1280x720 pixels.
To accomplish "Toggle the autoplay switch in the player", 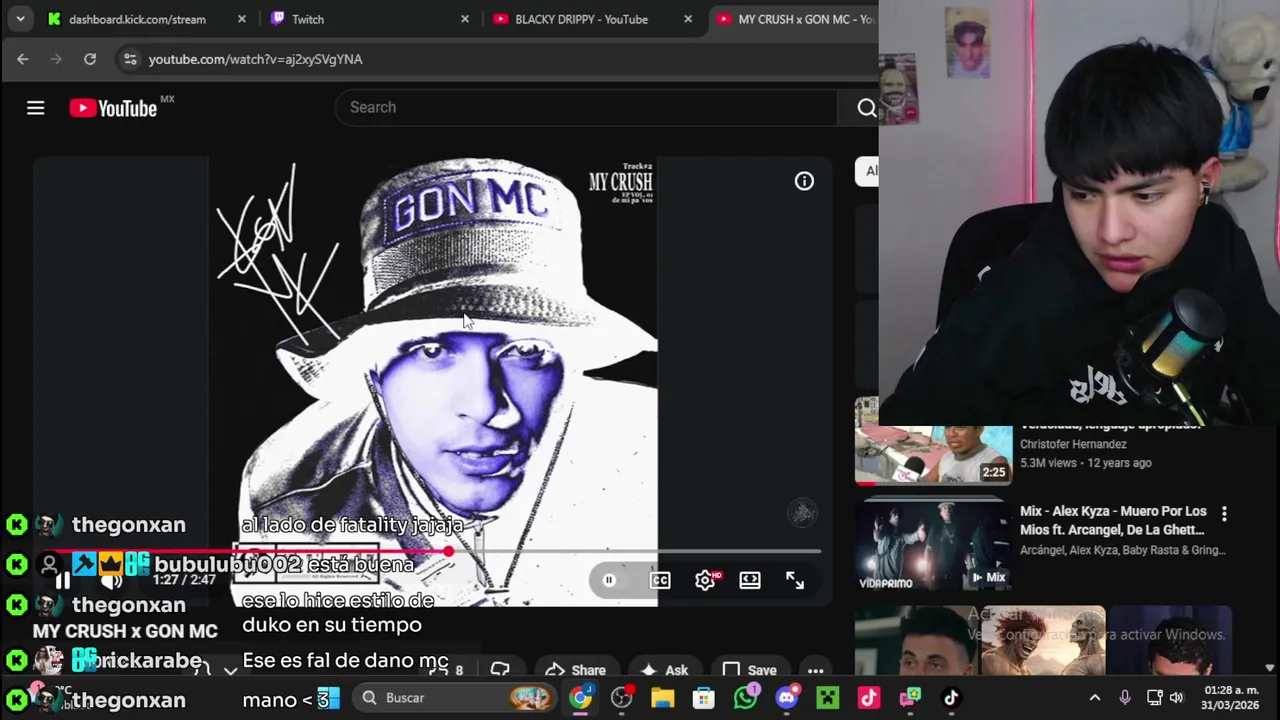I will (609, 580).
